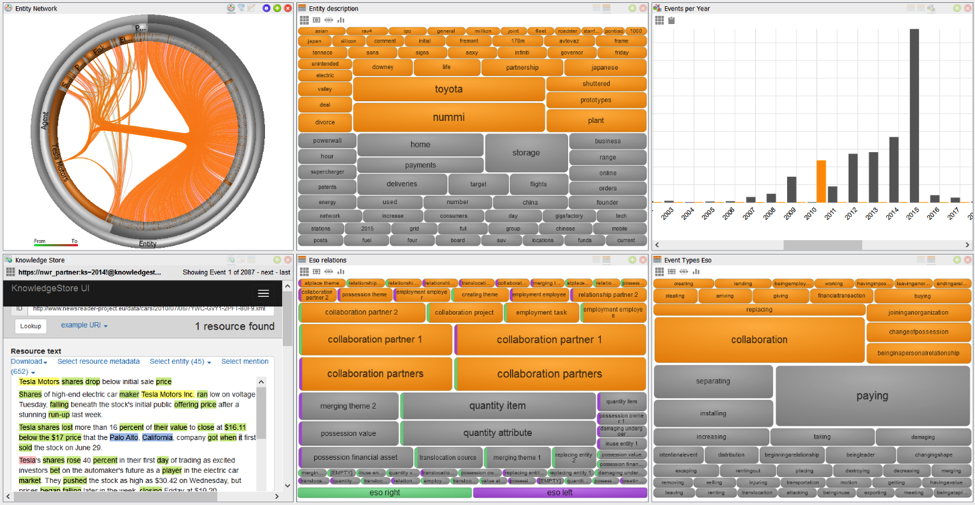Click the bar chart icon in Entity description toolbar

click(x=341, y=21)
